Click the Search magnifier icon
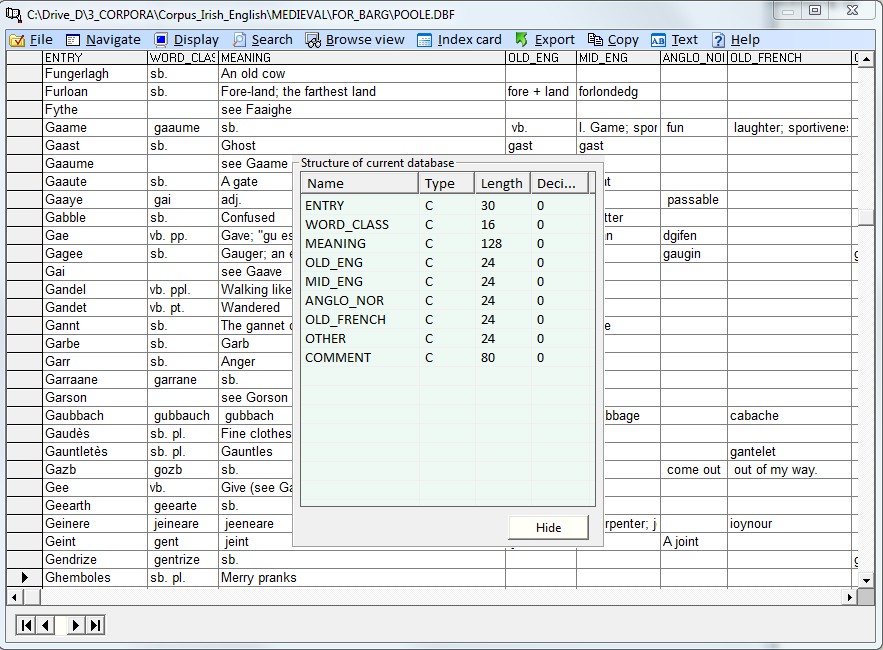This screenshot has height=650, width=883. click(240, 40)
